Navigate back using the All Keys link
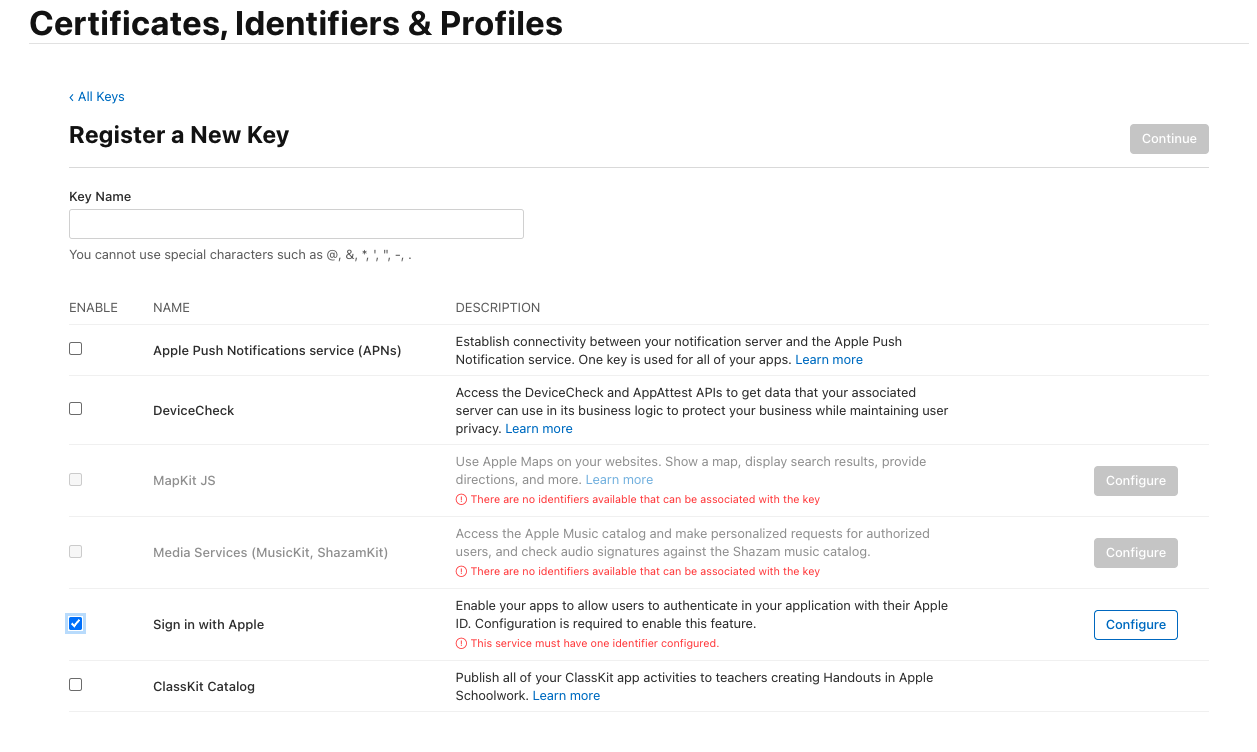Viewport: 1257px width, 752px height. point(100,96)
